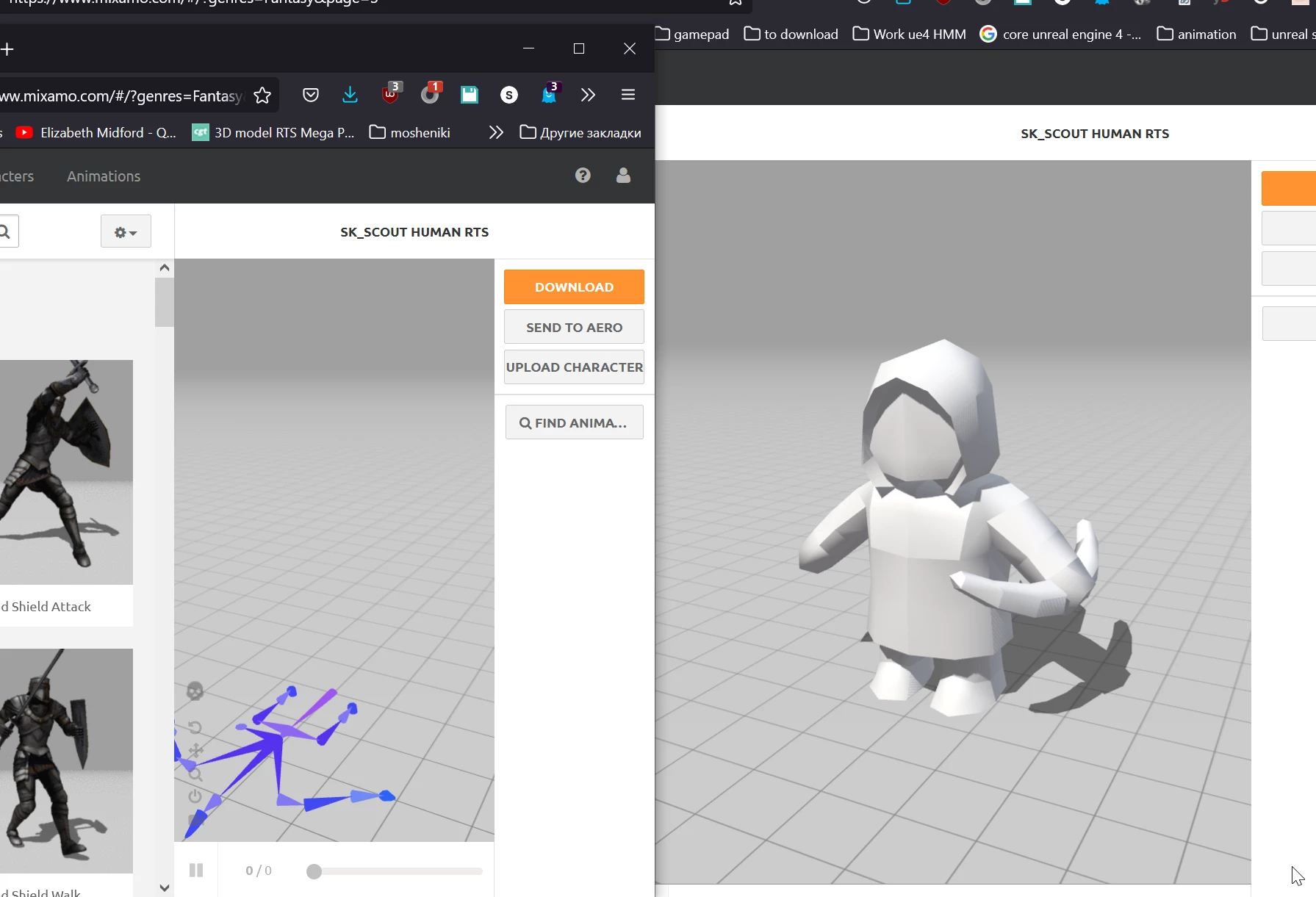1316x897 pixels.
Task: Open the animation bookmark folder in back window
Action: tap(1196, 35)
